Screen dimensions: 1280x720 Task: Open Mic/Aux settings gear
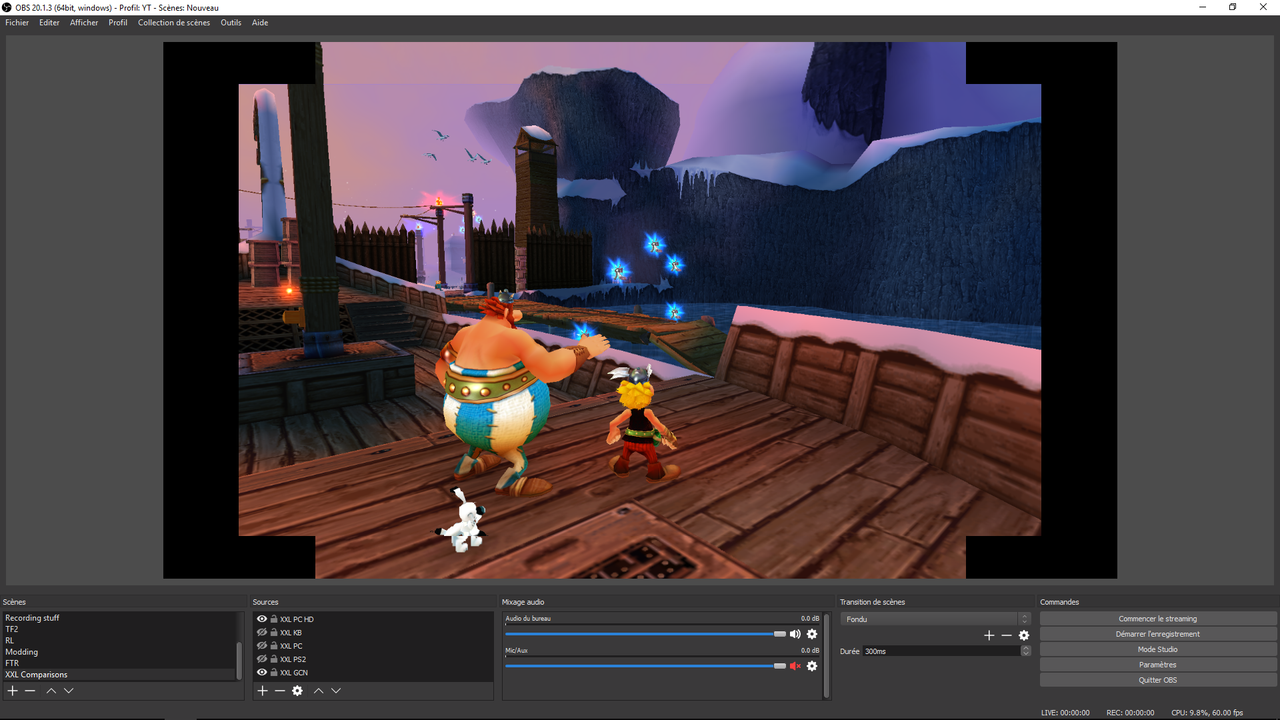pos(812,666)
